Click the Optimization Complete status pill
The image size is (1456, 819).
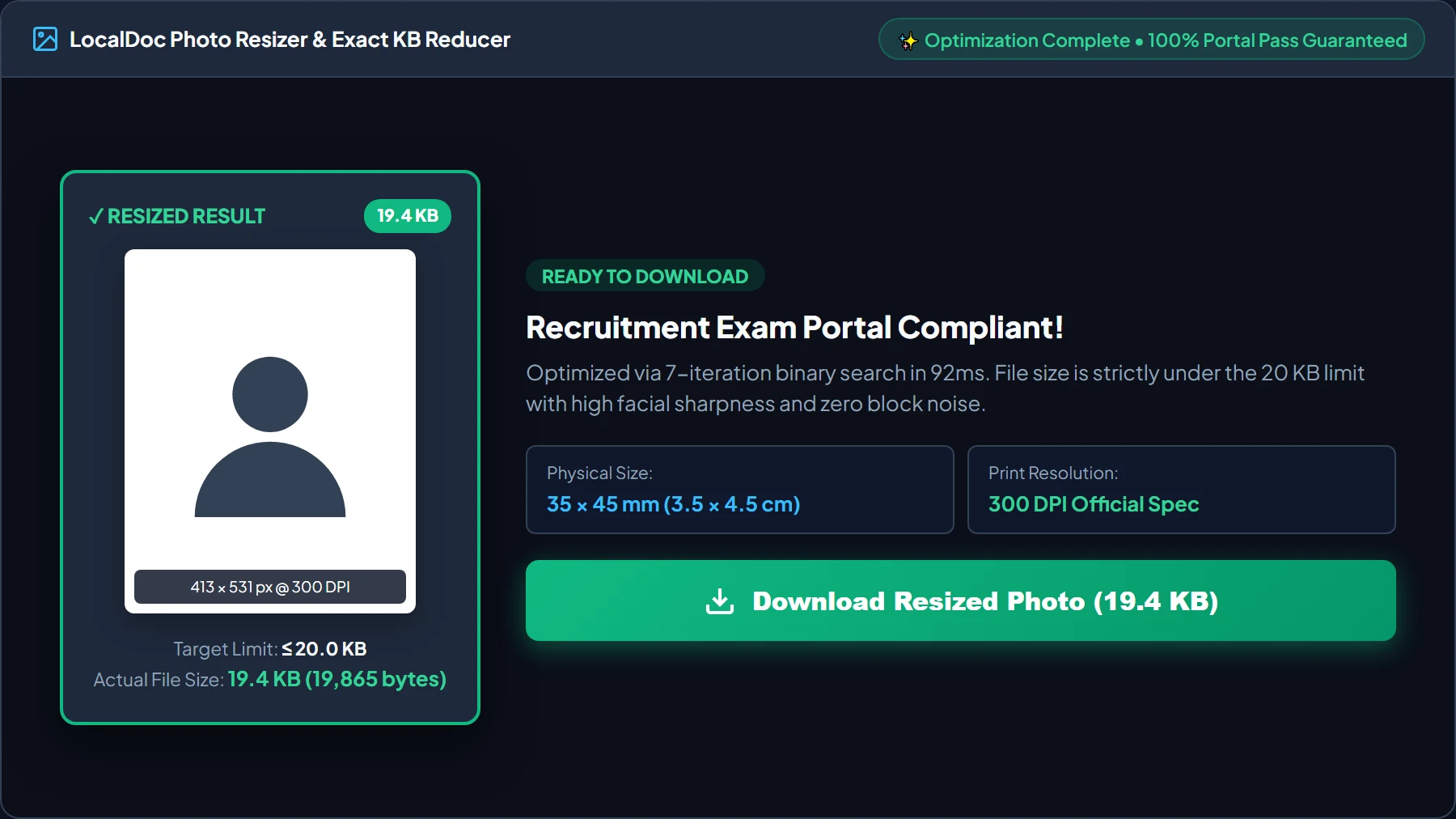1151,40
